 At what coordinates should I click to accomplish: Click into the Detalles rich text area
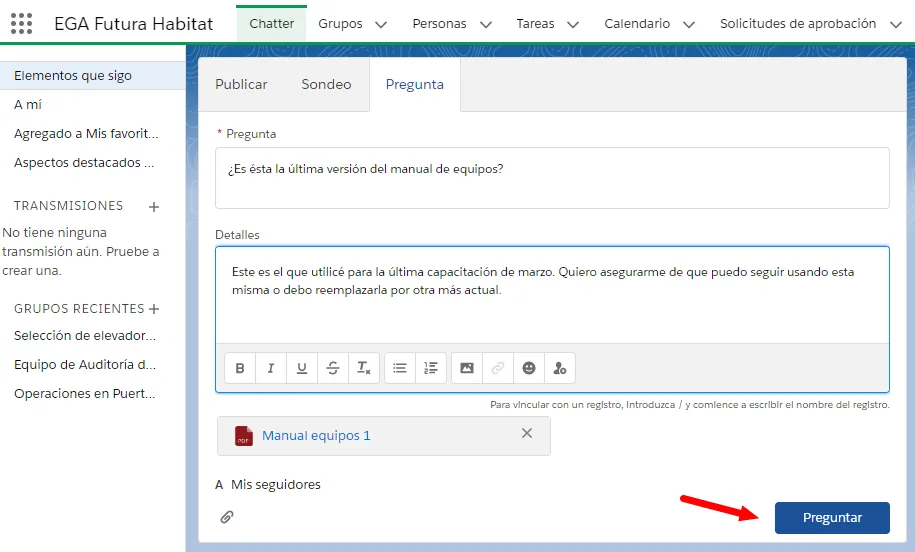tap(552, 295)
